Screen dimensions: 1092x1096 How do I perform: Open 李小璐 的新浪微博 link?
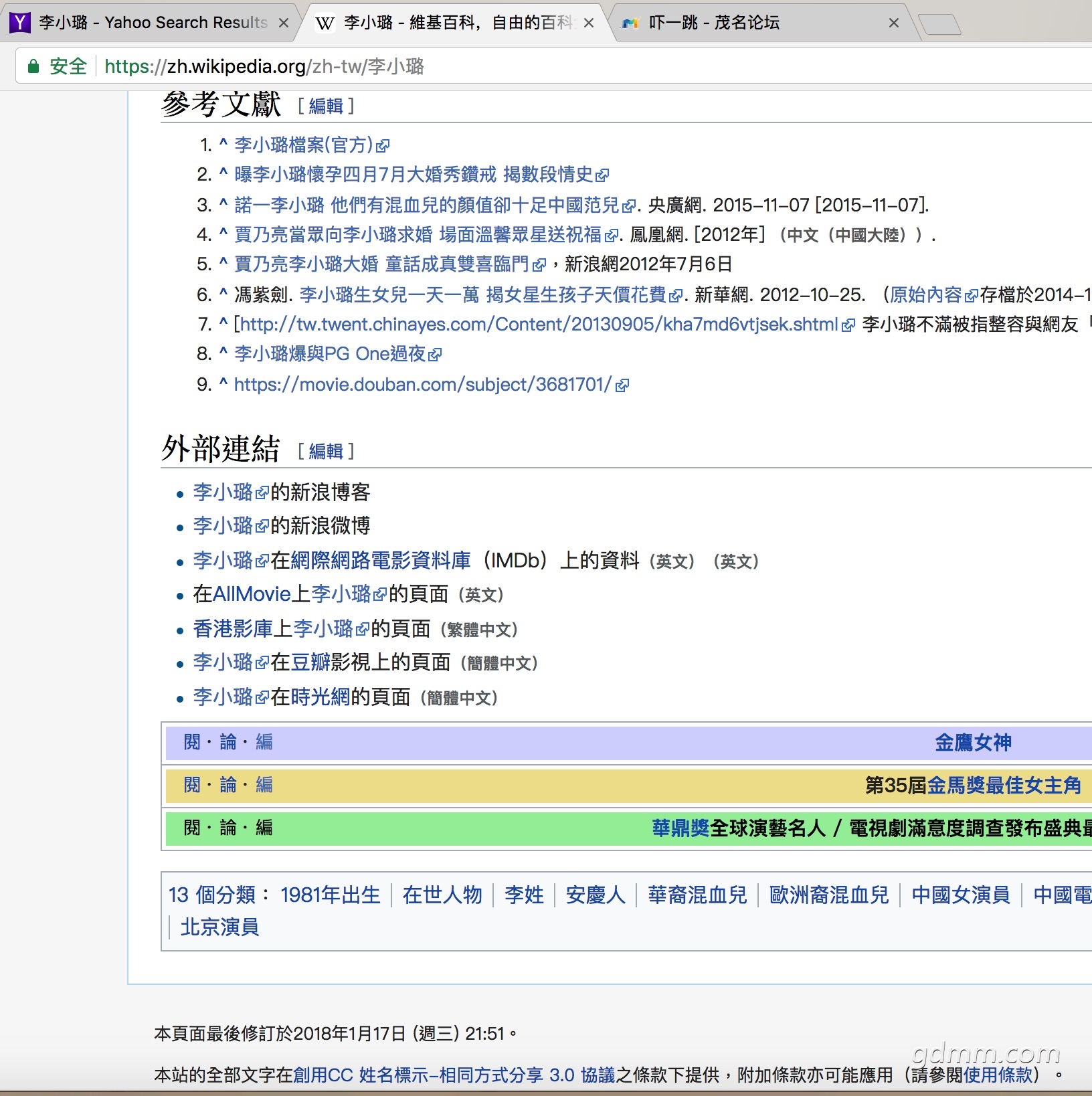(231, 526)
